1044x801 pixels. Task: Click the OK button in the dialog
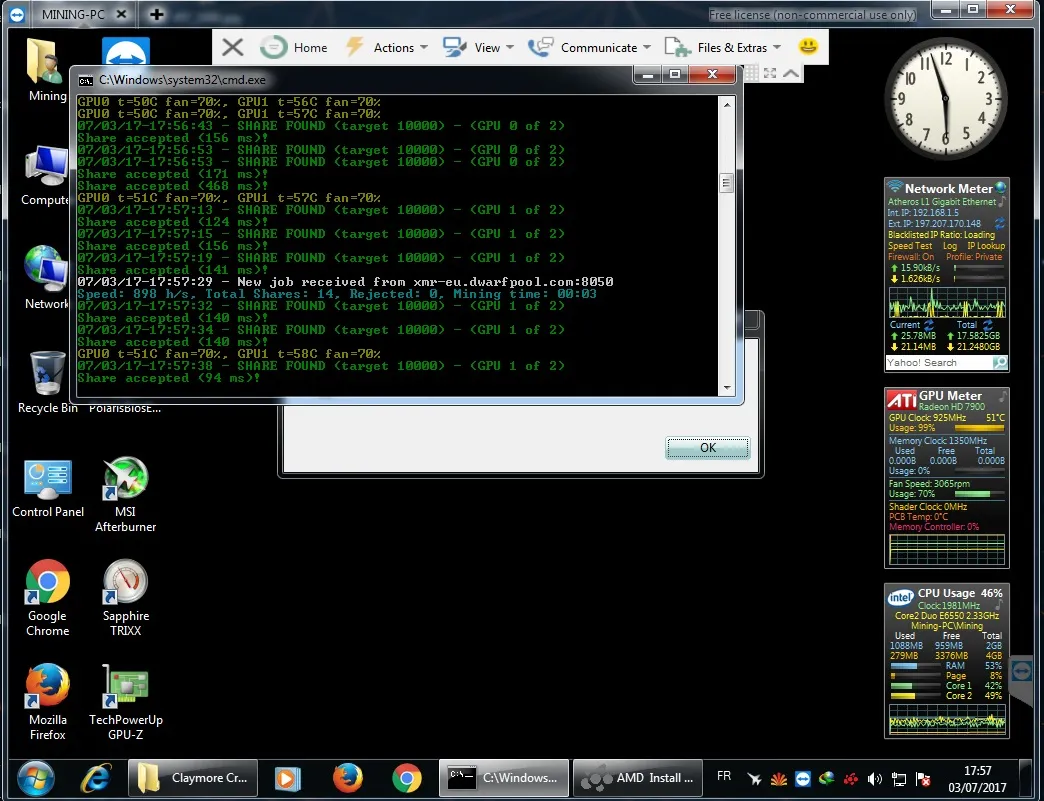[x=708, y=448]
